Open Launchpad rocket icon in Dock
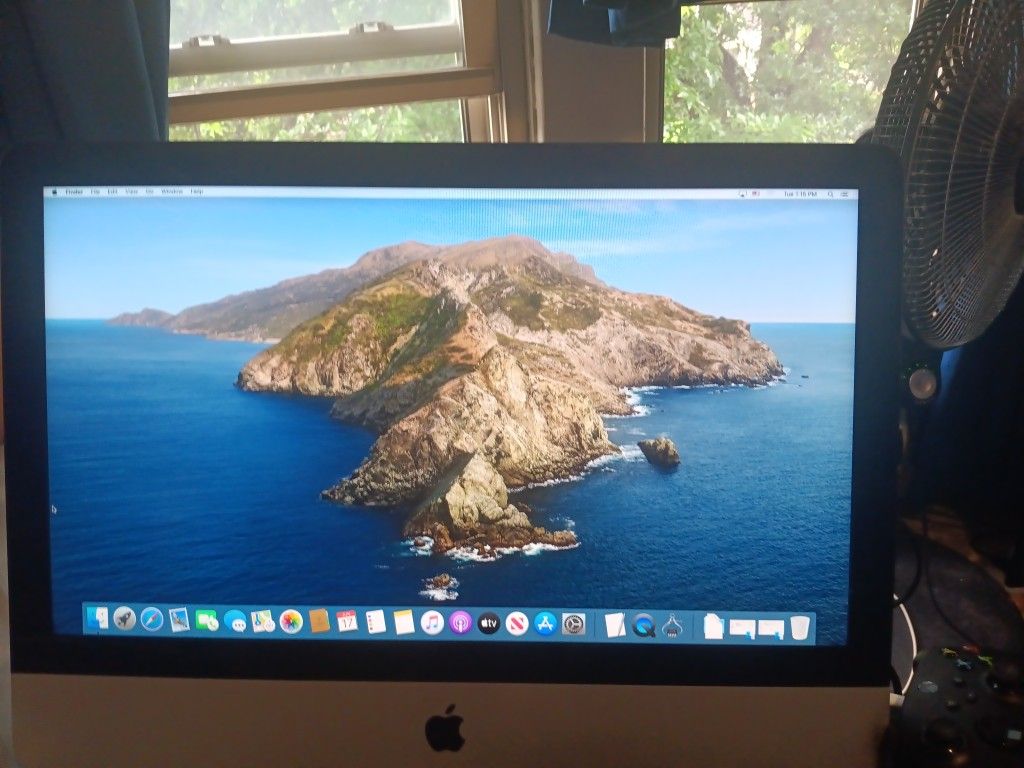The width and height of the screenshot is (1024, 768). pos(124,618)
